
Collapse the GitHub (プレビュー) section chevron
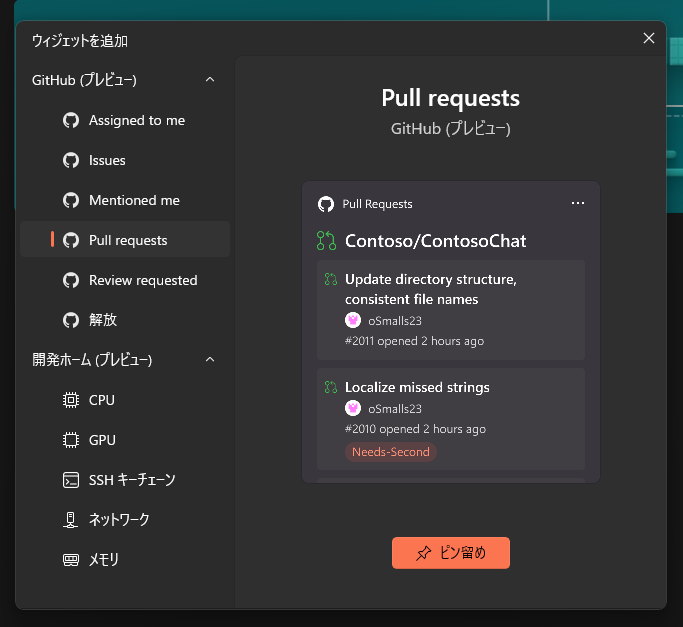point(210,80)
